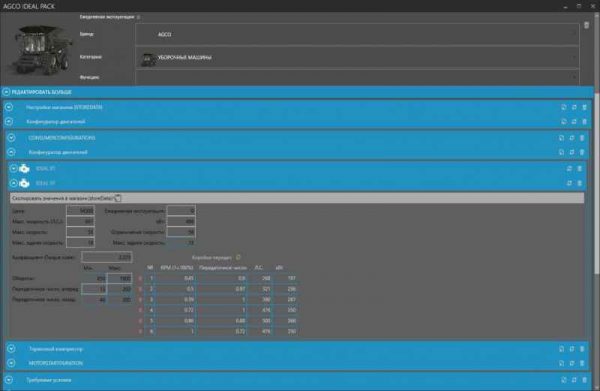Image resolution: width=600 pixels, height=391 pixels.
Task: Collapse the РЕДАКТИРОВАТЬ БОЛЬШЕ section
Action: click(6, 92)
